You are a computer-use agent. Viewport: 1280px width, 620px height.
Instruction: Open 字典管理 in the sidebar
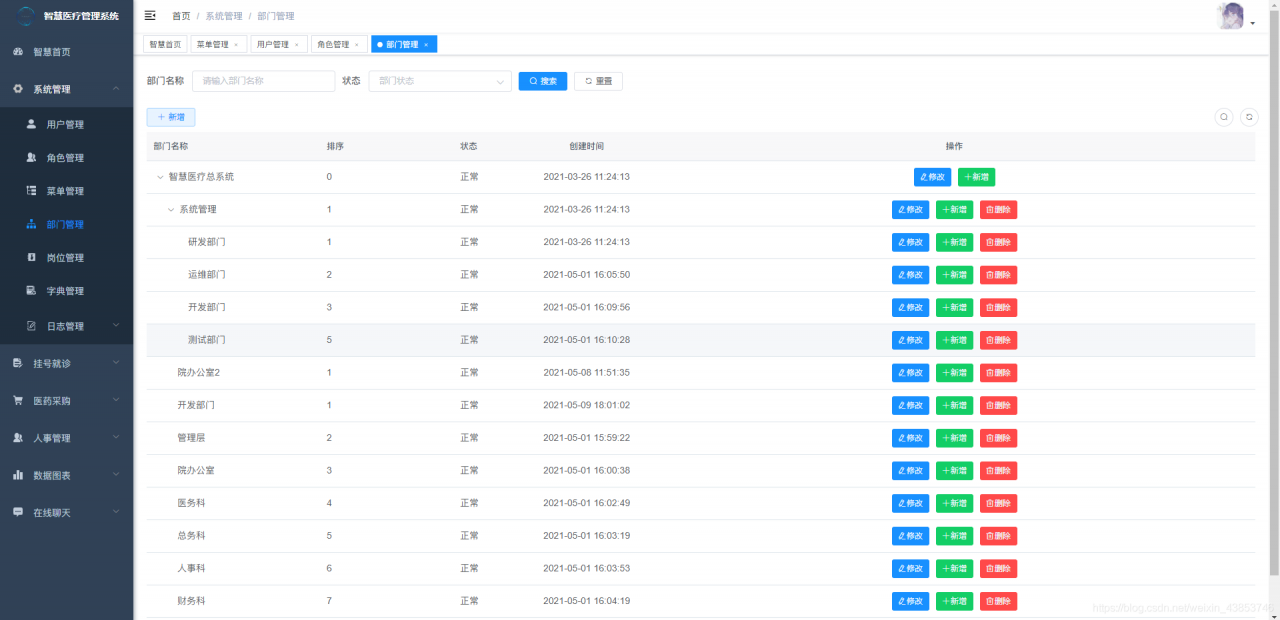coord(66,291)
